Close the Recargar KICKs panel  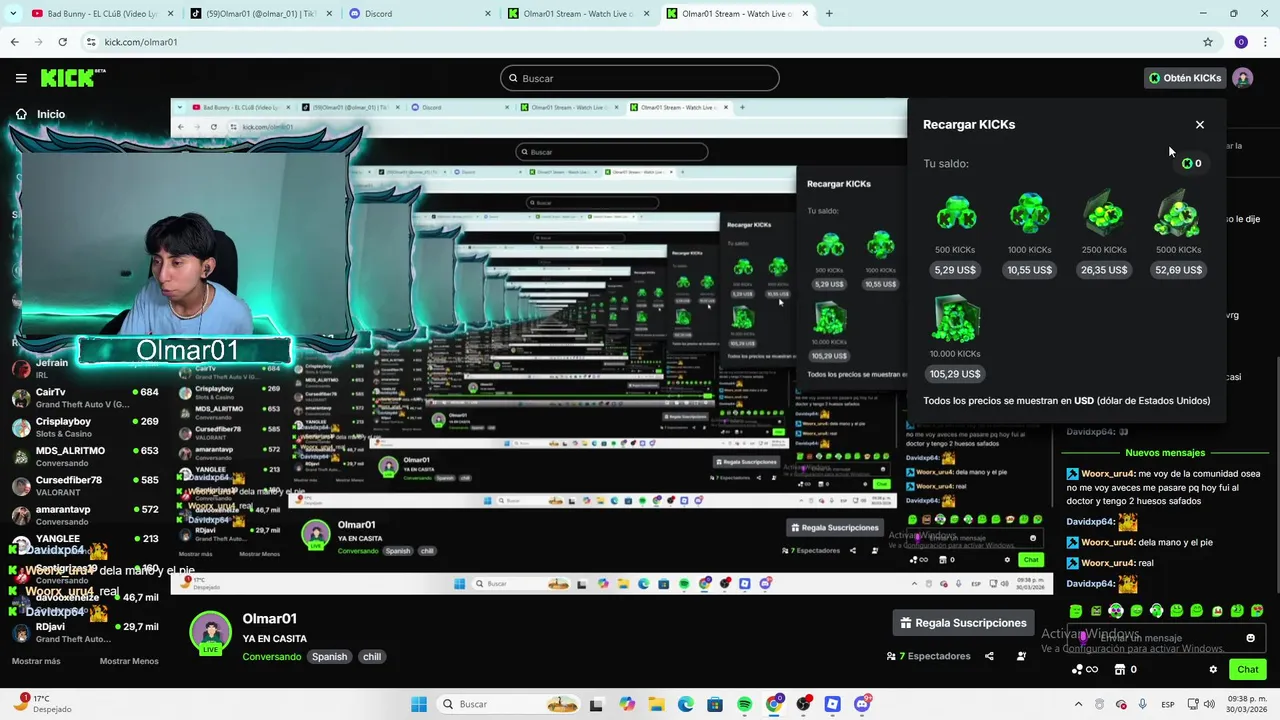tap(1200, 125)
